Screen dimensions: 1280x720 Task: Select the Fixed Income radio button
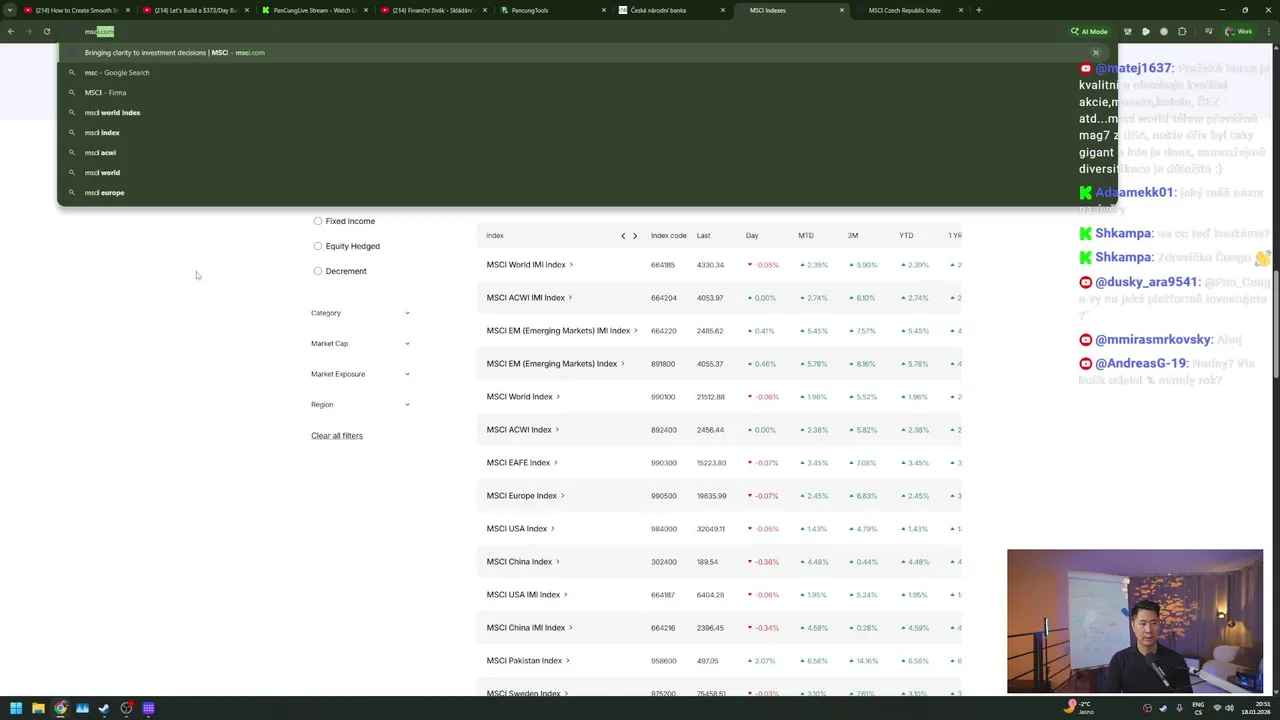click(x=318, y=221)
